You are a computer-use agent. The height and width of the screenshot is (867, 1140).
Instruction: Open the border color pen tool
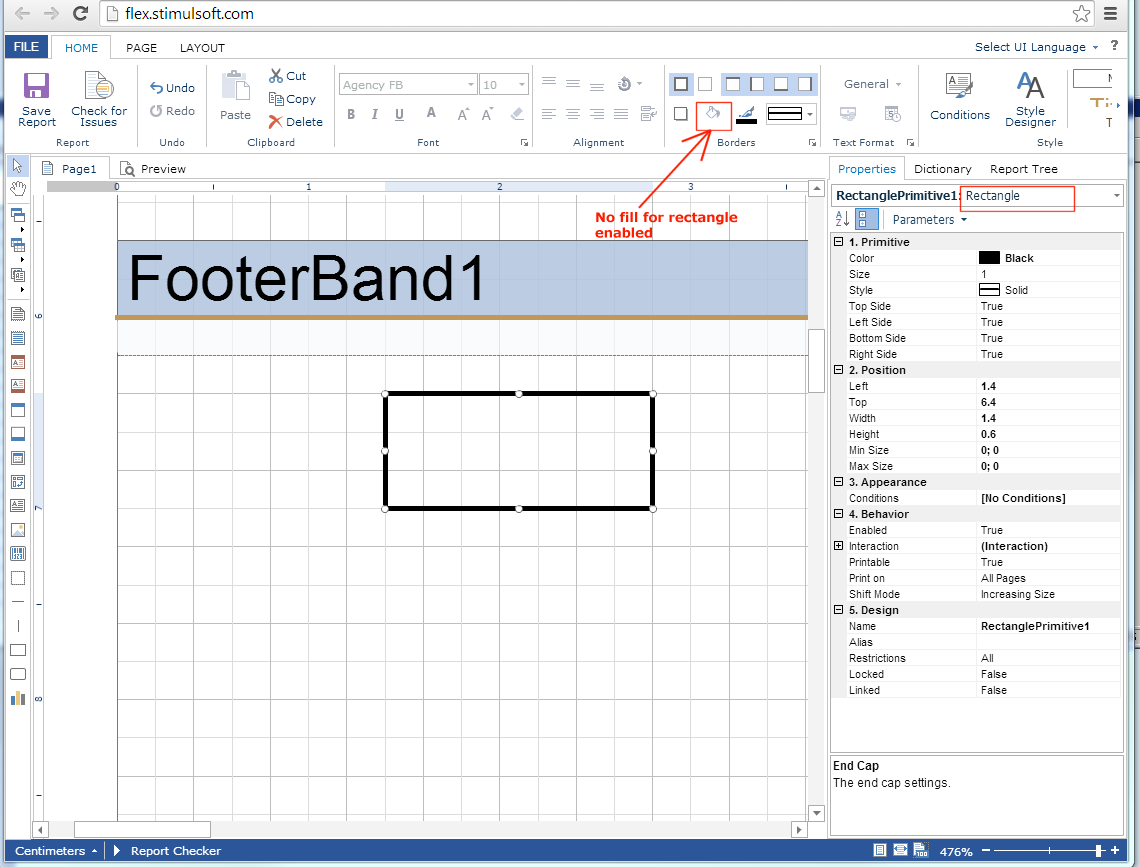747,114
